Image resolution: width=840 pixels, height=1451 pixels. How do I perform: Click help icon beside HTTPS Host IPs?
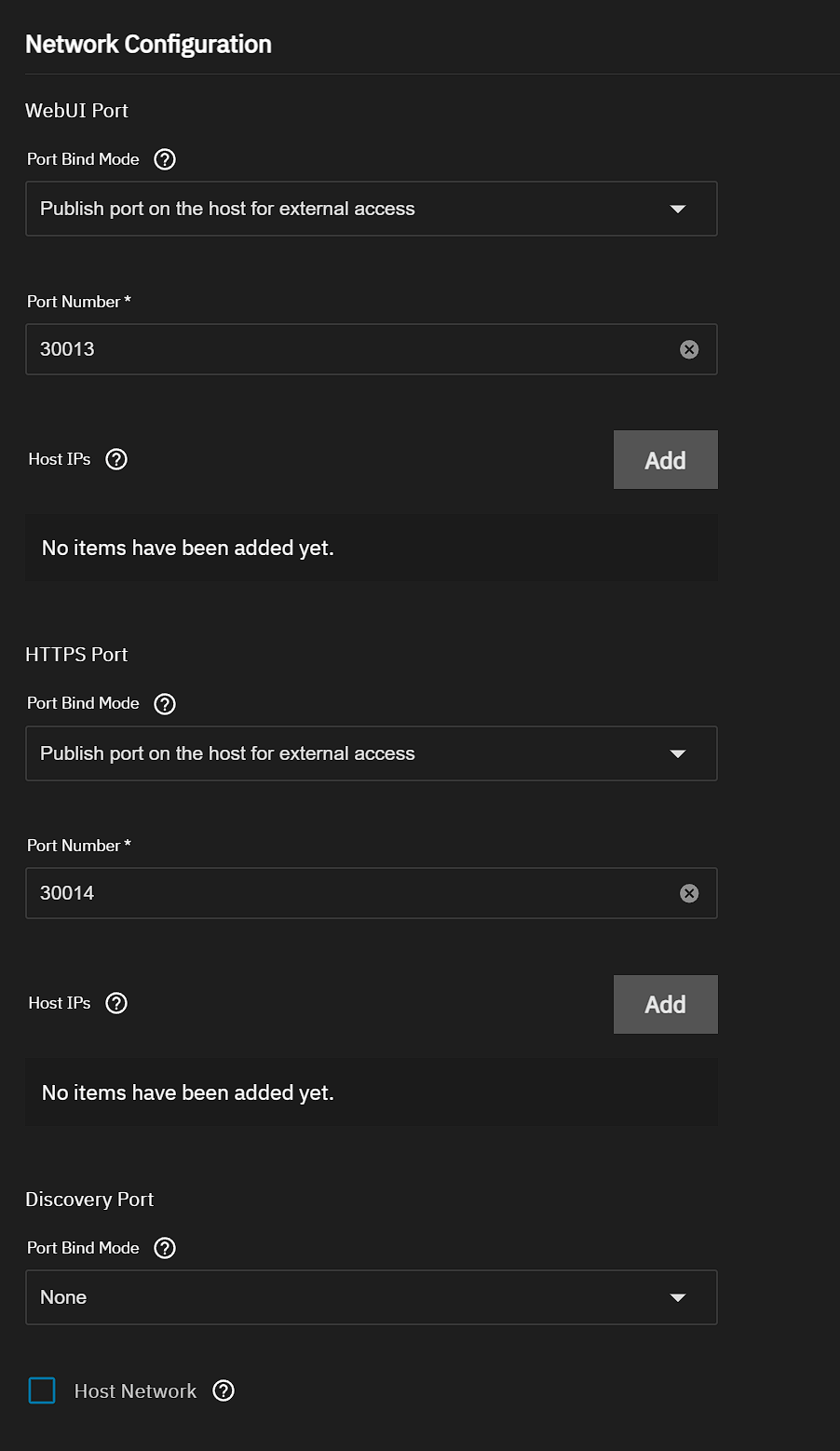tap(116, 1003)
